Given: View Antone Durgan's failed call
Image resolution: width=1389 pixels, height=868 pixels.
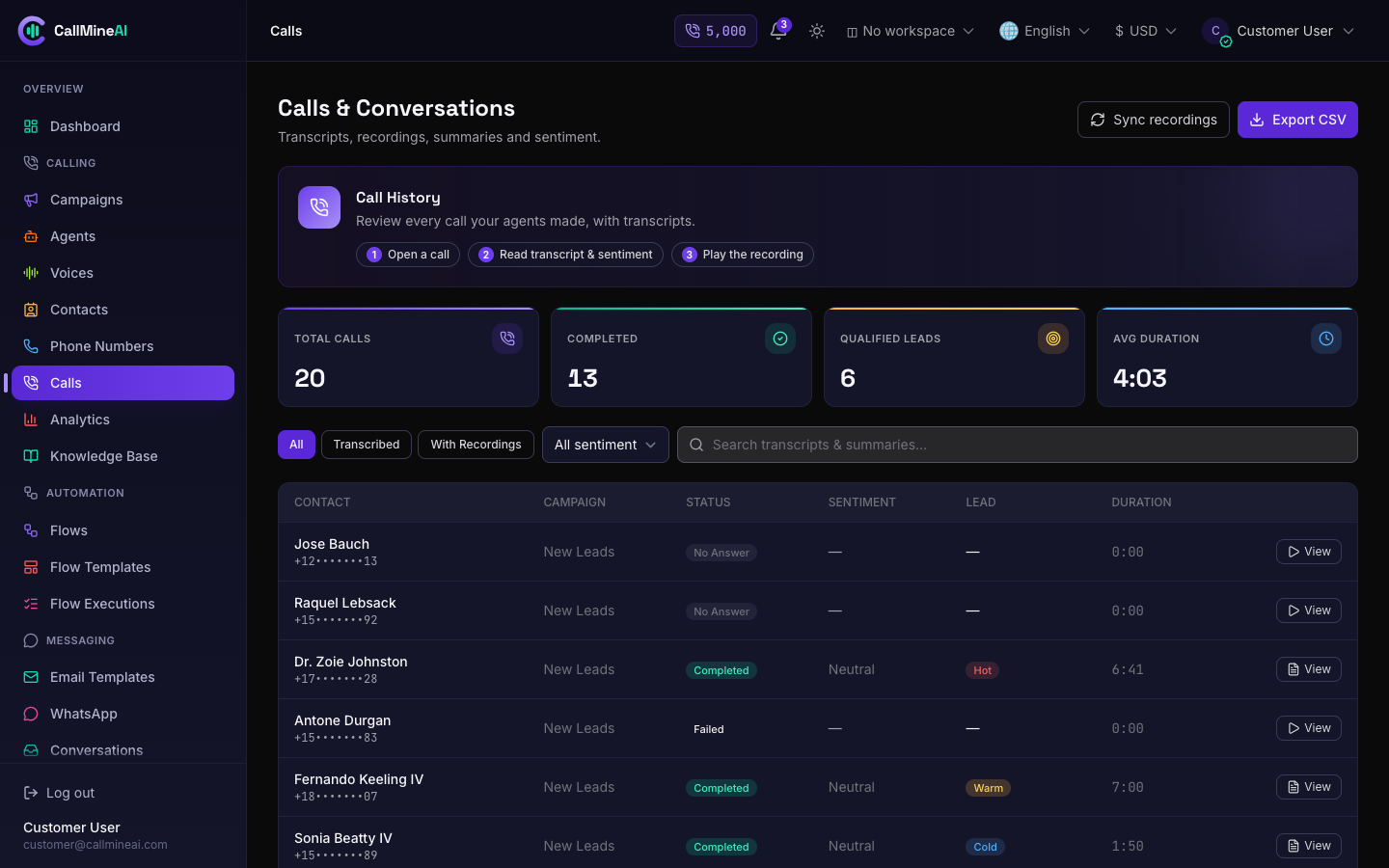Looking at the screenshot, I should [x=1309, y=728].
